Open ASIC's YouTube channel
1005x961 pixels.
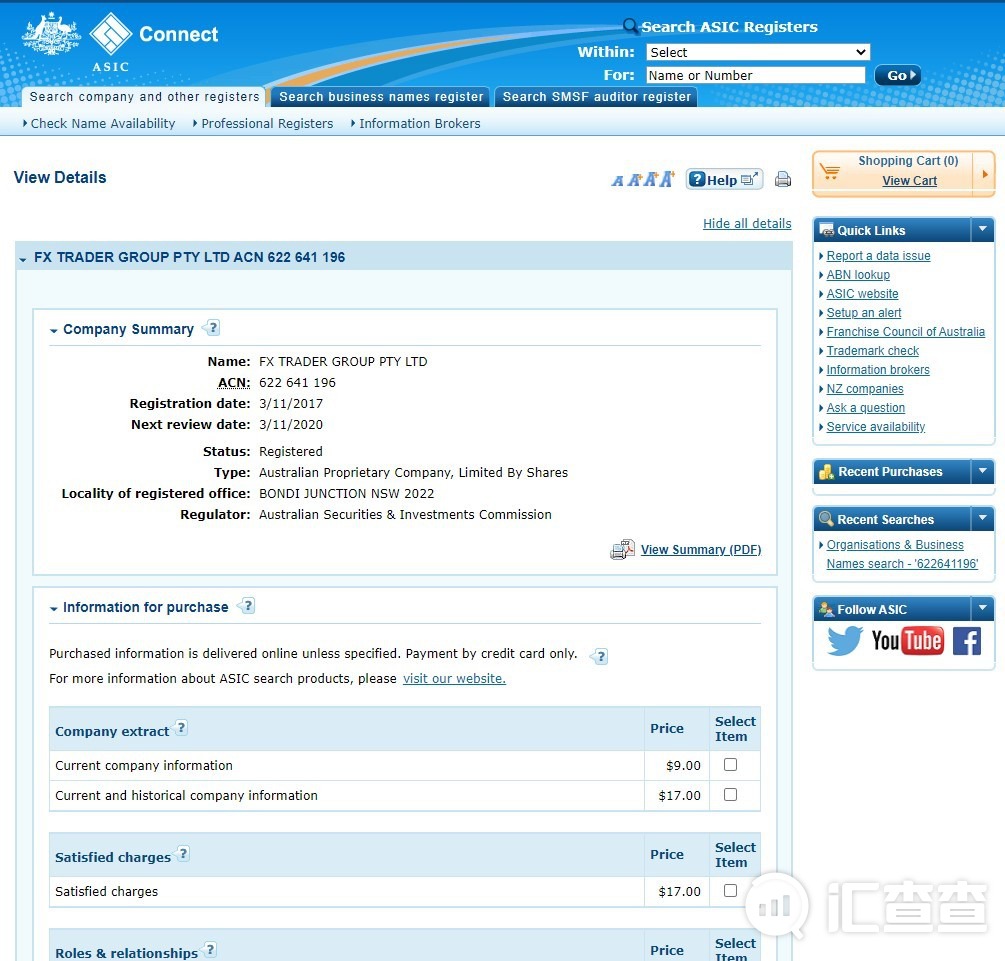click(x=907, y=640)
